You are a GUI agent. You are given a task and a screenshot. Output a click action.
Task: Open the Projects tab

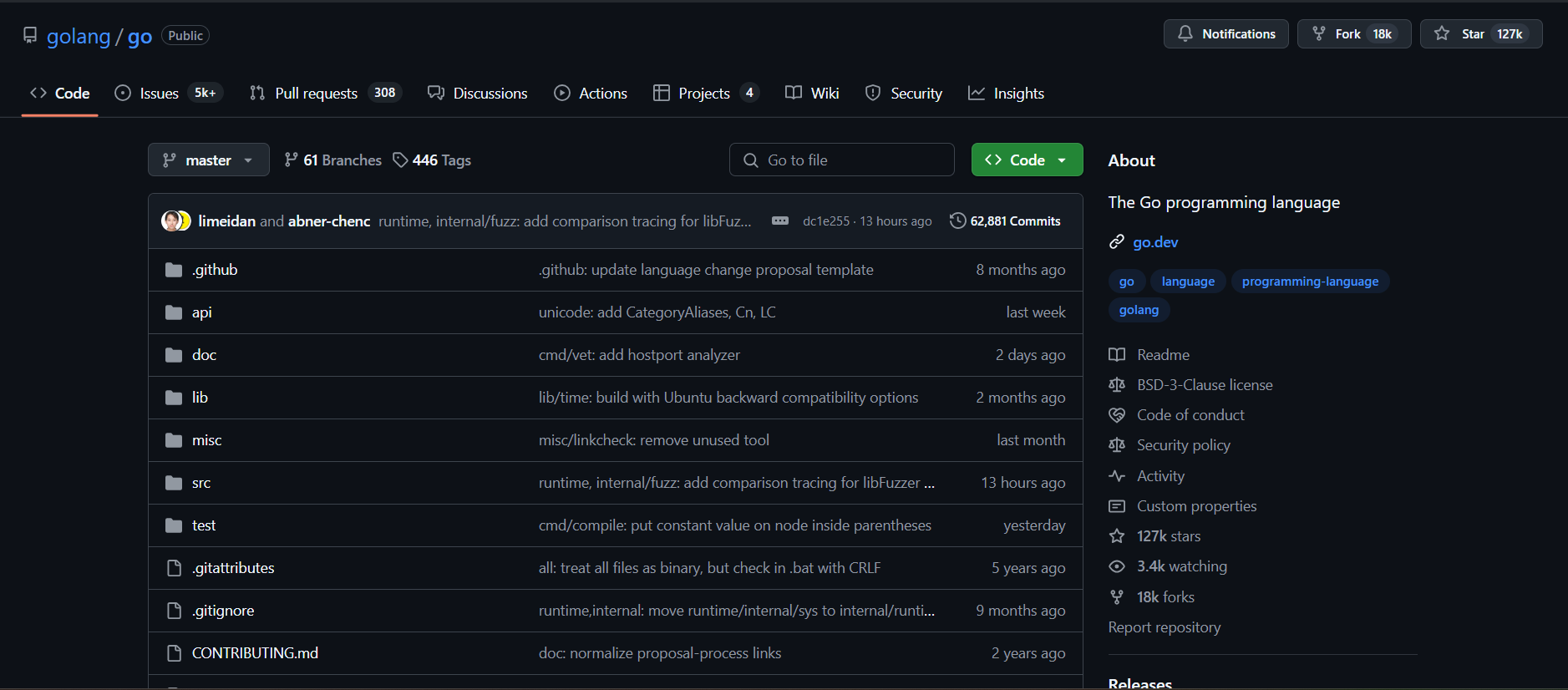coord(707,94)
